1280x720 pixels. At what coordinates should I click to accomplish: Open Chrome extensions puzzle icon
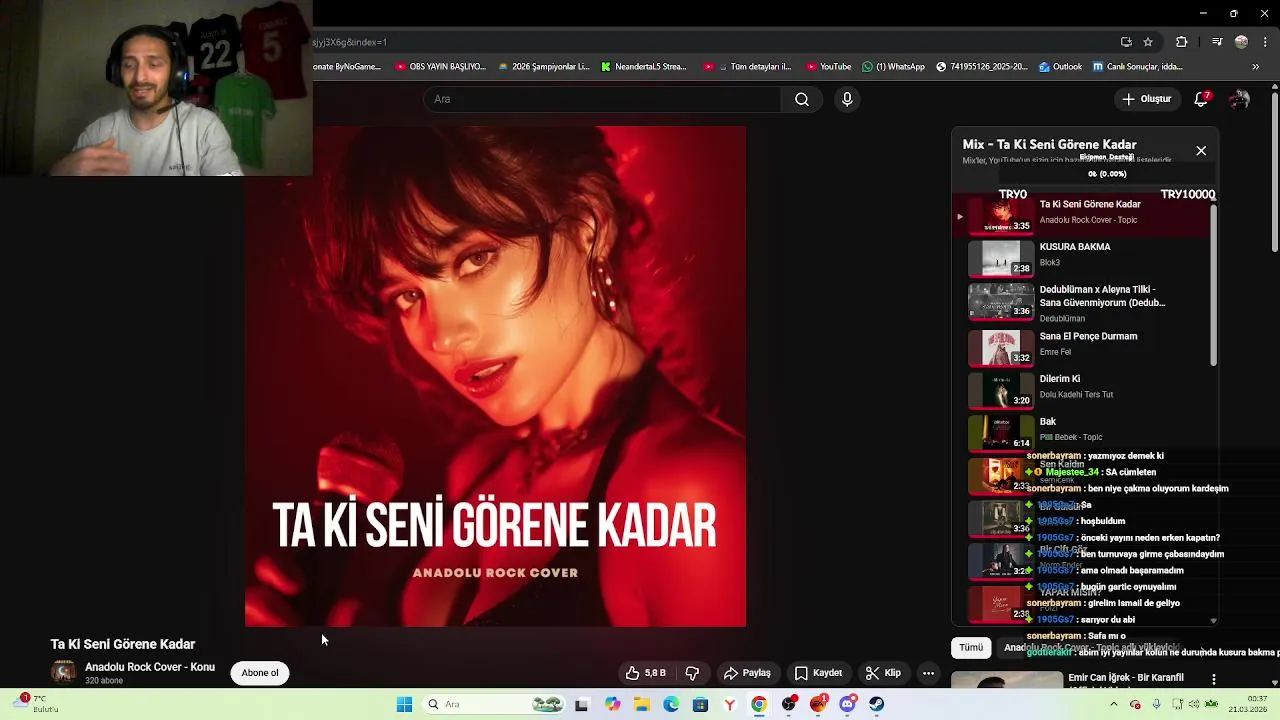point(1181,42)
